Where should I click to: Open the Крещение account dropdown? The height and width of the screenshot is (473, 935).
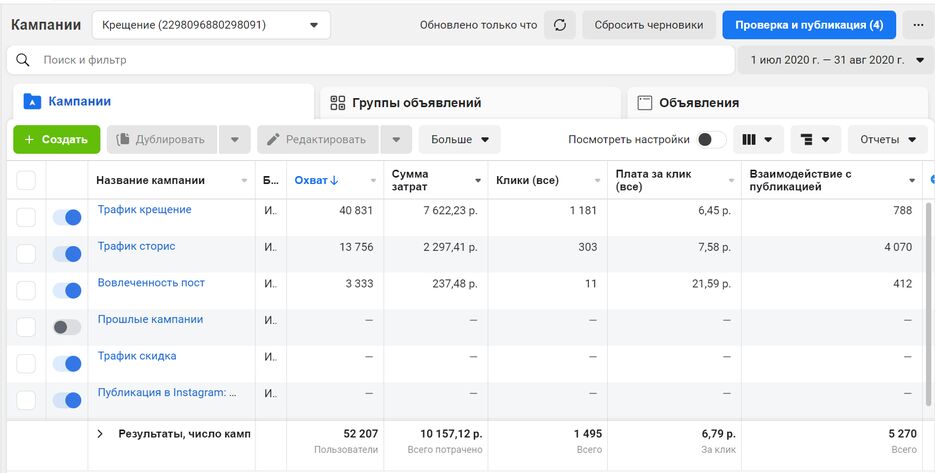211,25
